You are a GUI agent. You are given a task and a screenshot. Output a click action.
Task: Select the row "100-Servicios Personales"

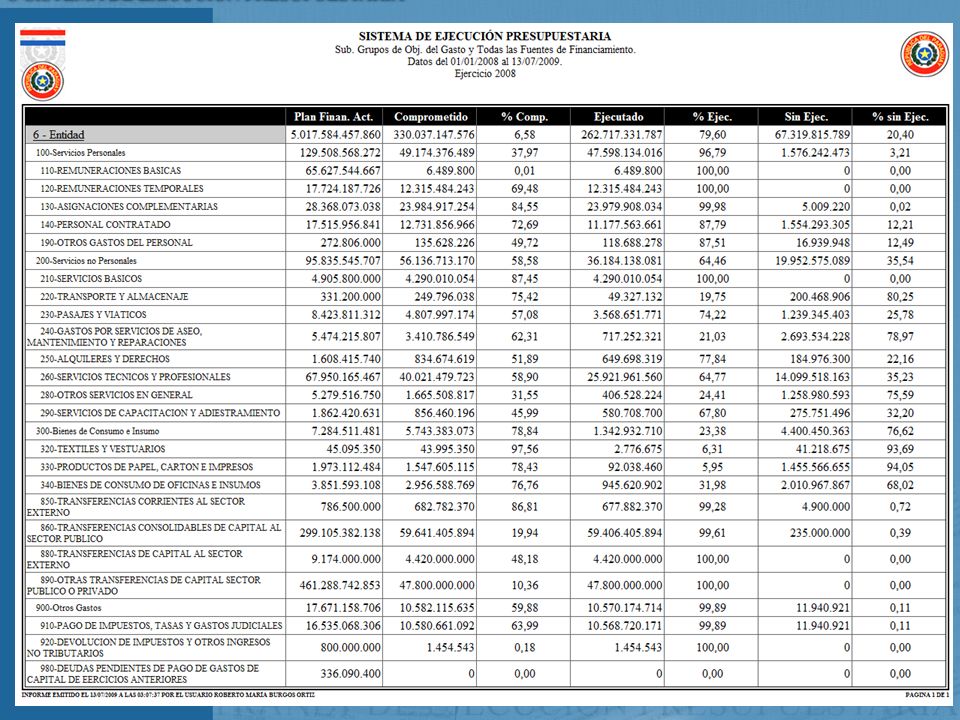(485, 152)
